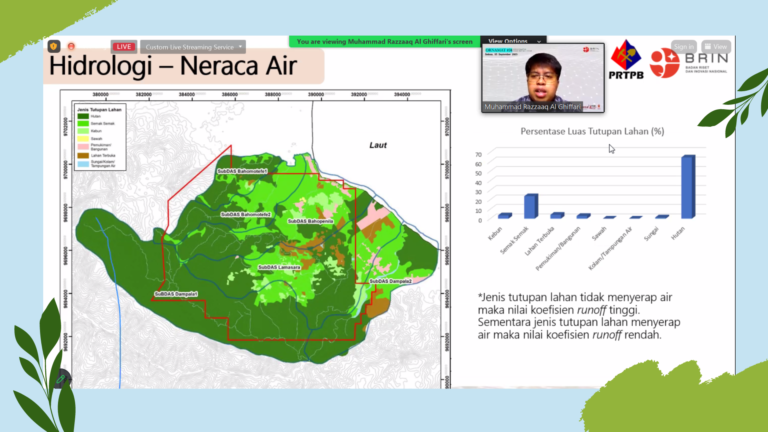
Task: Click the screen-sharing notification banner
Action: click(383, 41)
